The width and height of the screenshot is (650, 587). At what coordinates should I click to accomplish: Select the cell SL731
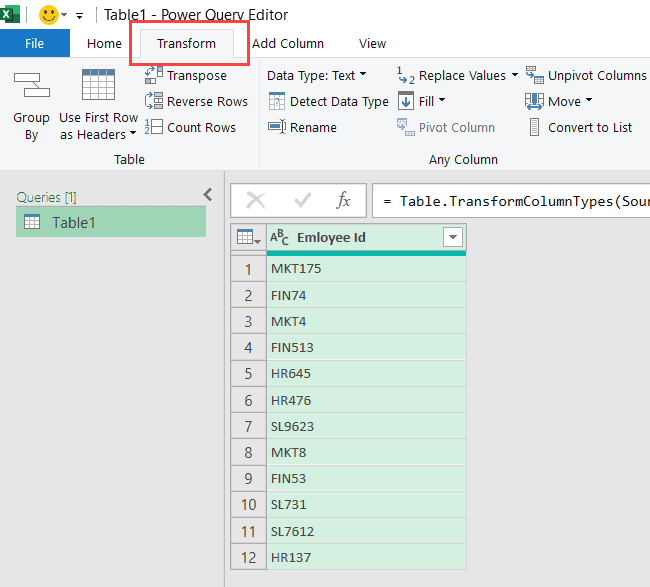click(x=366, y=505)
